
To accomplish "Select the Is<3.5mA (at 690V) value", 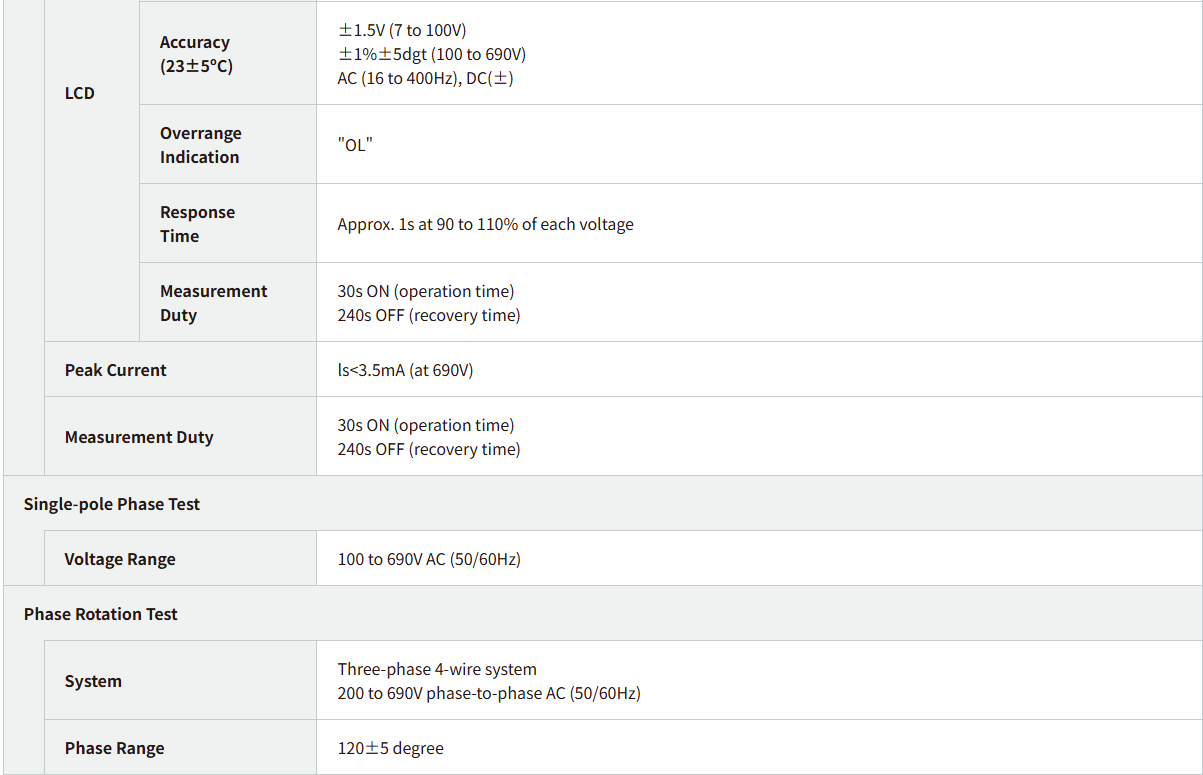I will click(405, 370).
